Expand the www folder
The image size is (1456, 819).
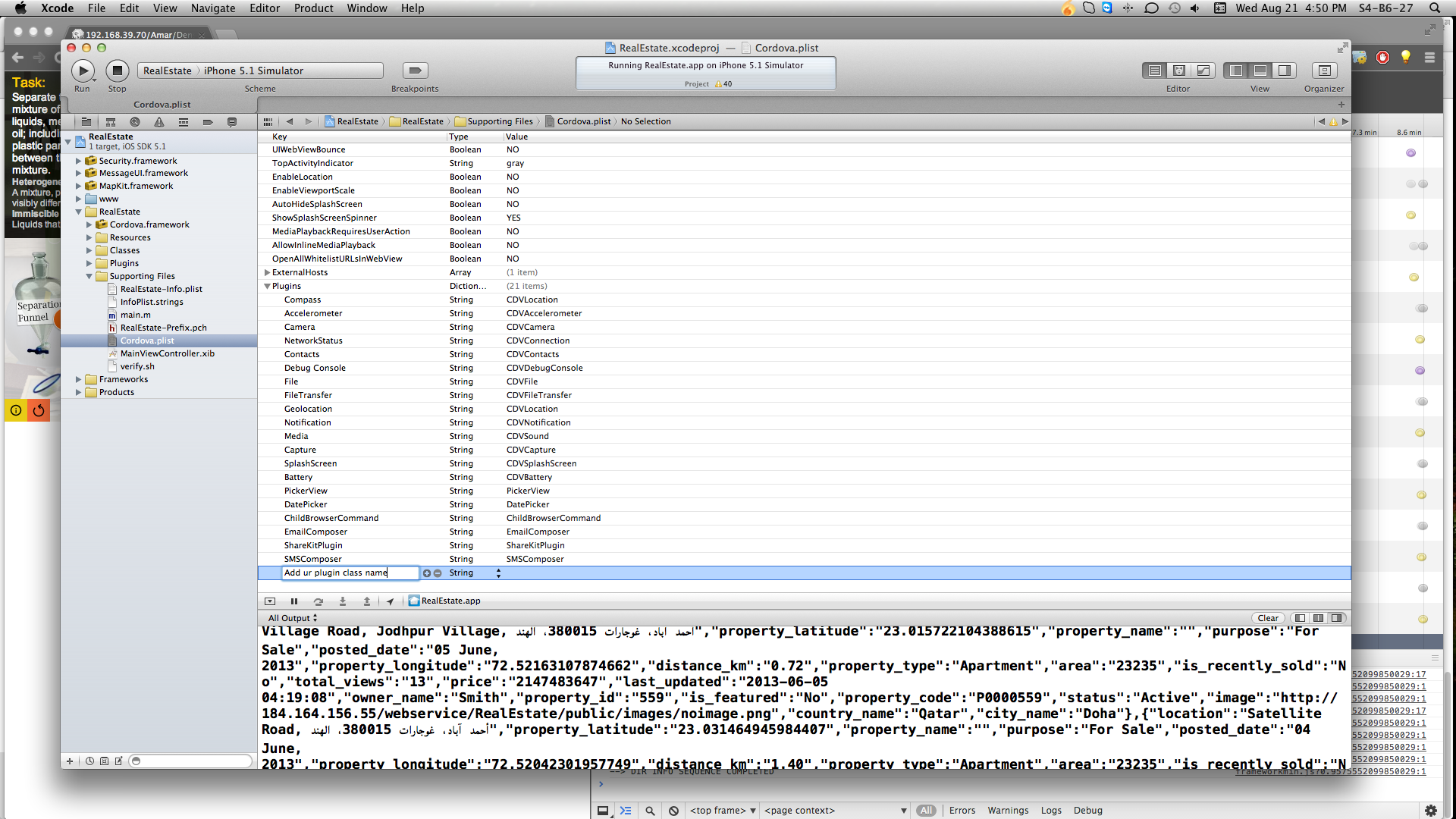pos(78,199)
